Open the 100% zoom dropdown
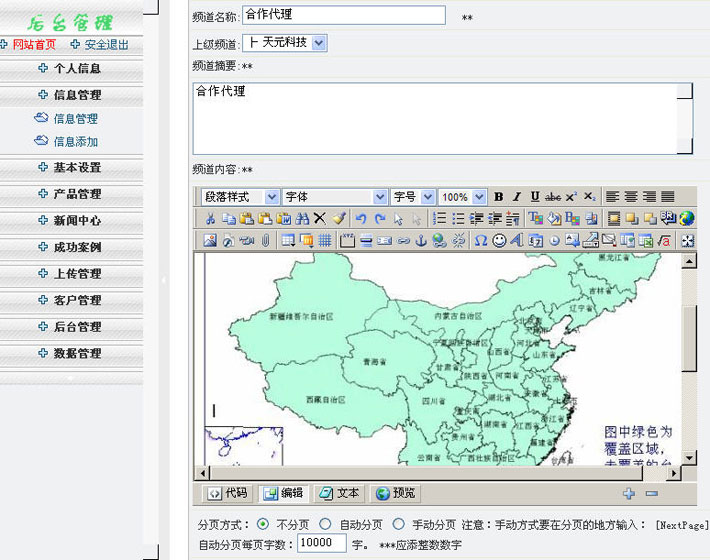The width and height of the screenshot is (710, 560). point(463,197)
